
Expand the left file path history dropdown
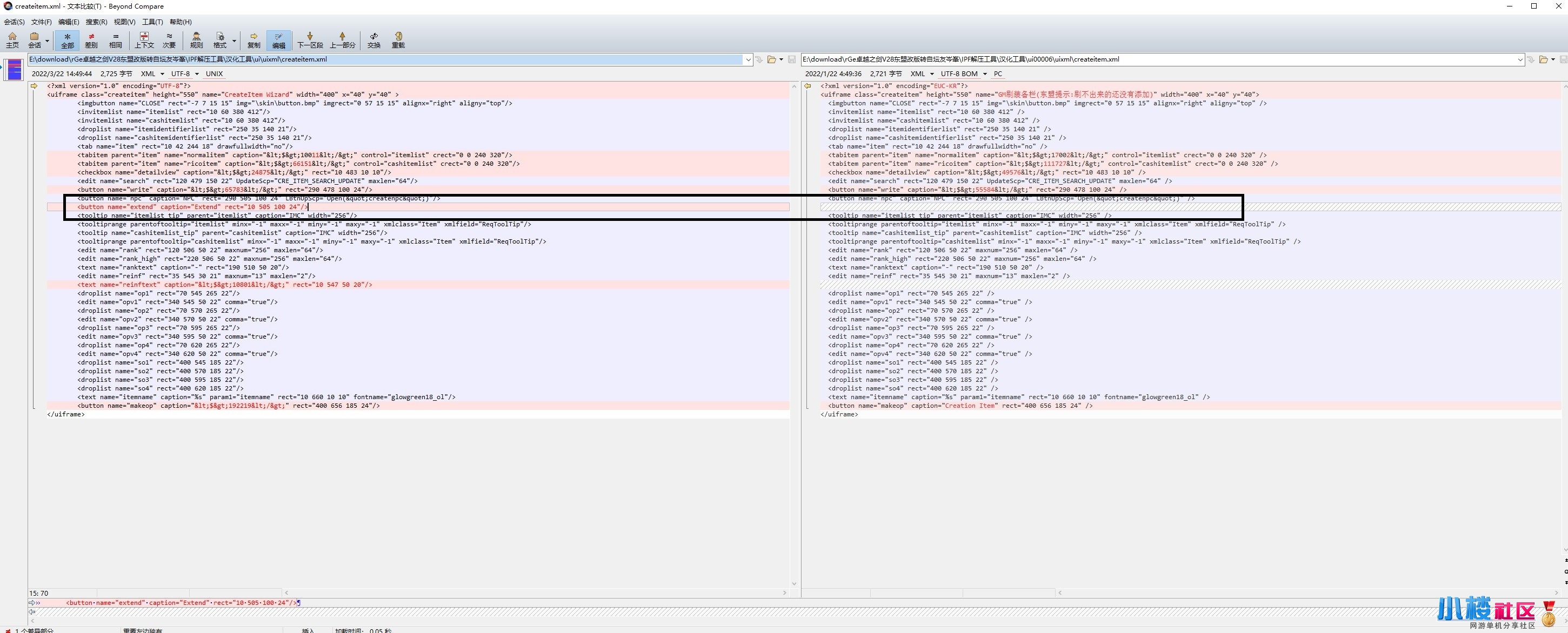pyautogui.click(x=748, y=59)
